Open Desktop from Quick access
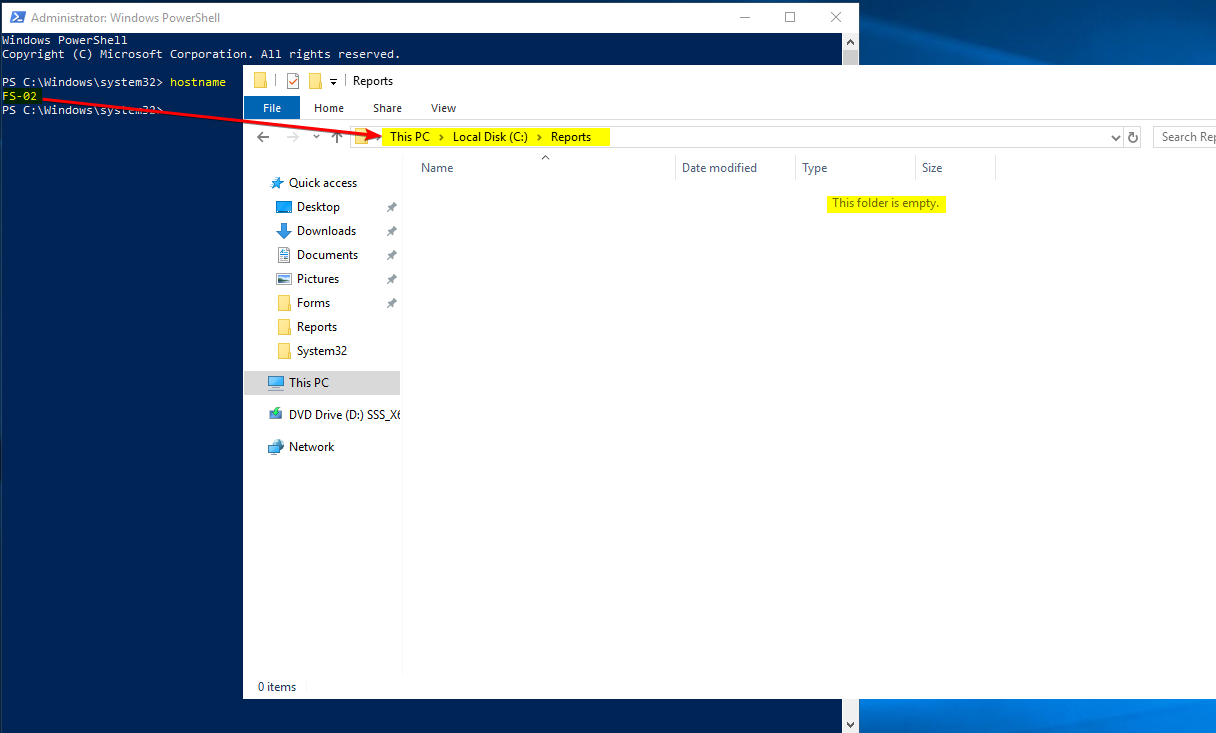 coord(318,207)
